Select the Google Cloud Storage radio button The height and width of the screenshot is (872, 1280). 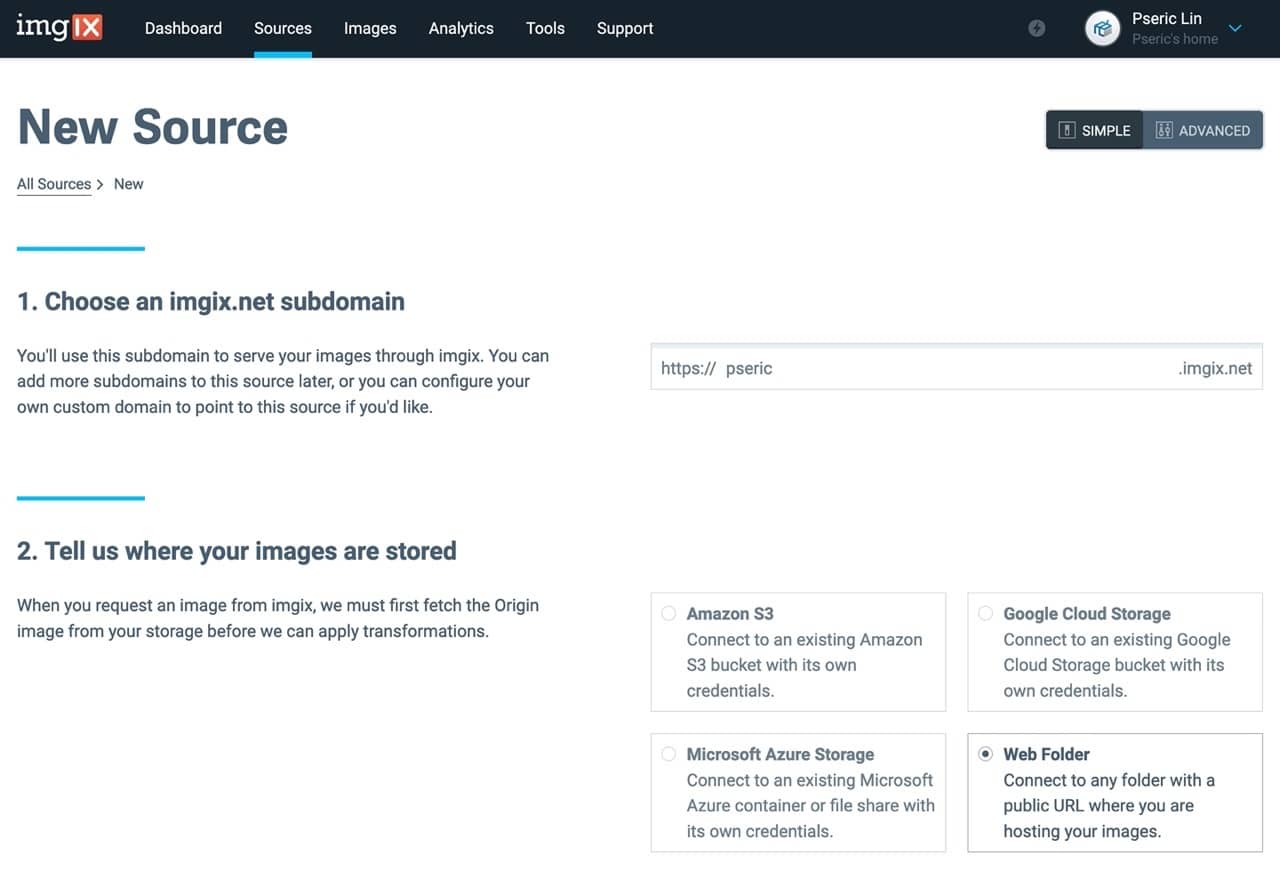[x=985, y=613]
